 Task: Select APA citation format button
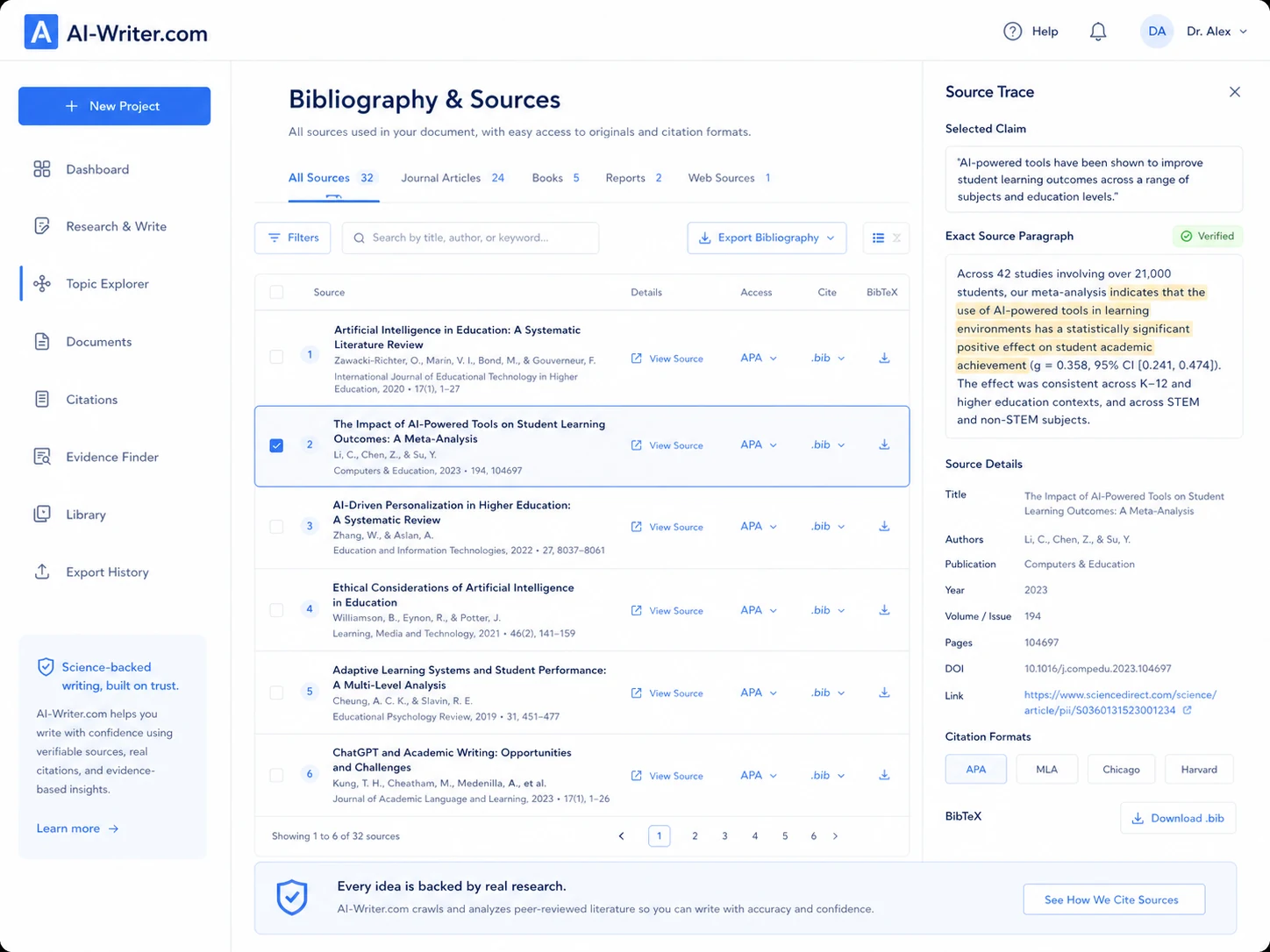976,769
